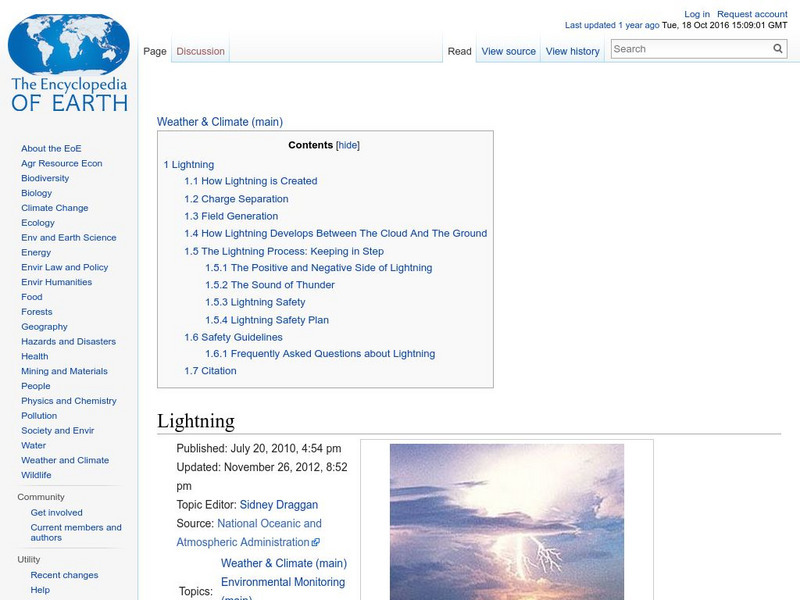Click Get involved under Community

[55, 511]
